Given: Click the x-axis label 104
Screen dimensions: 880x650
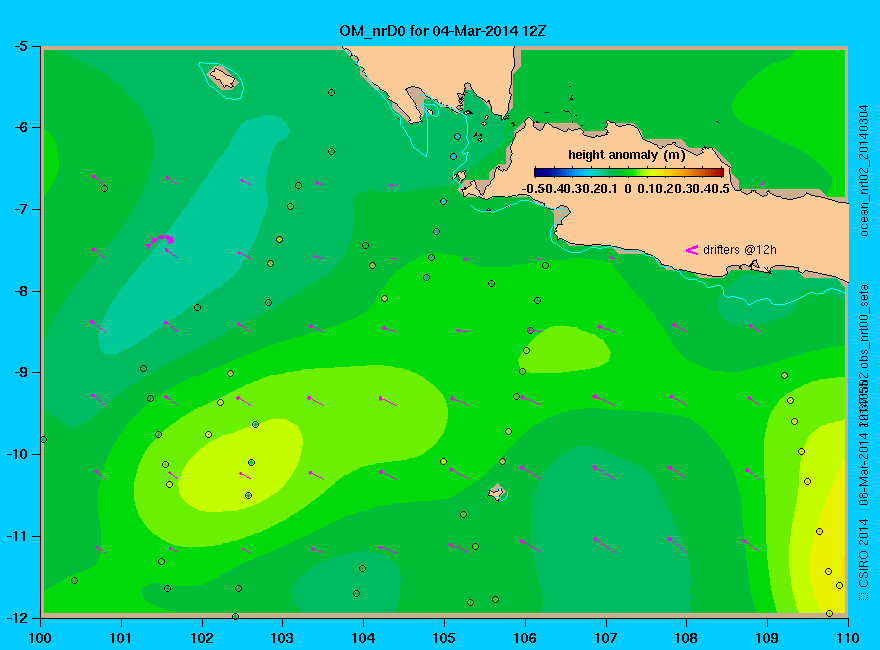Looking at the screenshot, I should (363, 638).
